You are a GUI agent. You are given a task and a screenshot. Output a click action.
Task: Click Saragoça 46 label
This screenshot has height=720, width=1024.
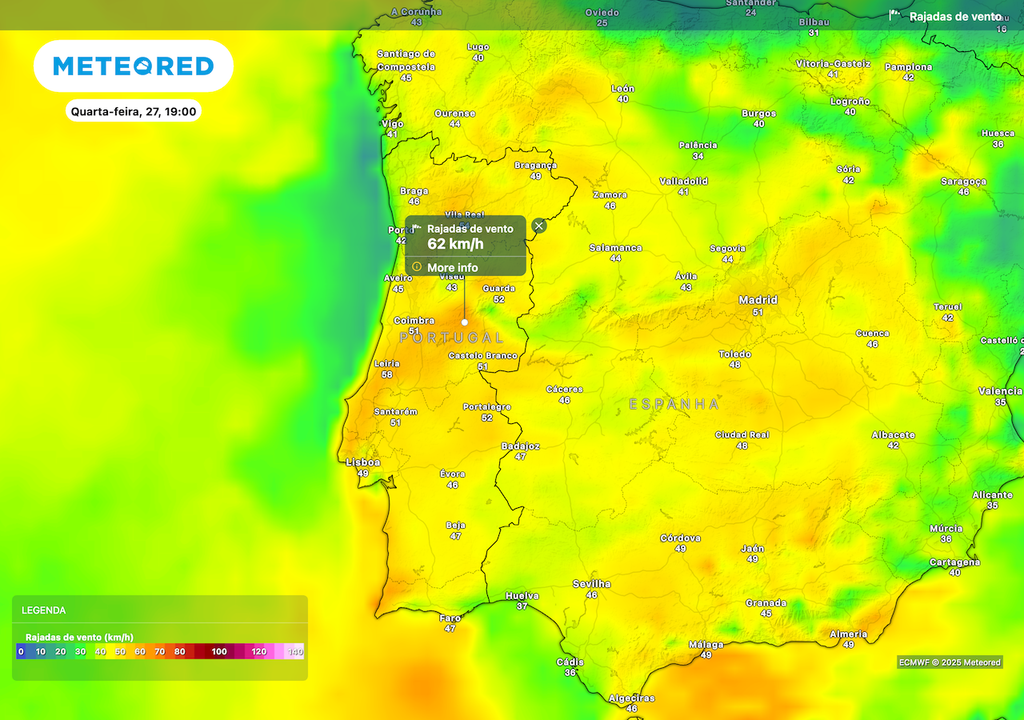point(963,187)
